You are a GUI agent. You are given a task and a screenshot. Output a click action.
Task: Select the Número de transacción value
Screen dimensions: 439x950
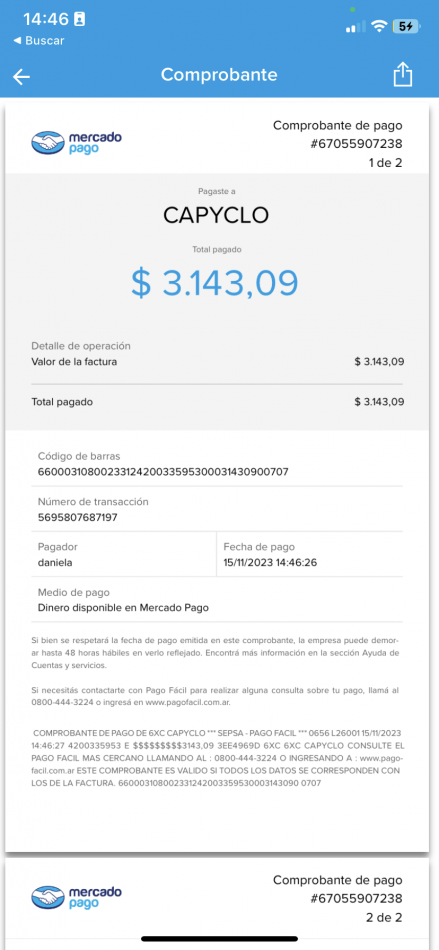point(78,517)
